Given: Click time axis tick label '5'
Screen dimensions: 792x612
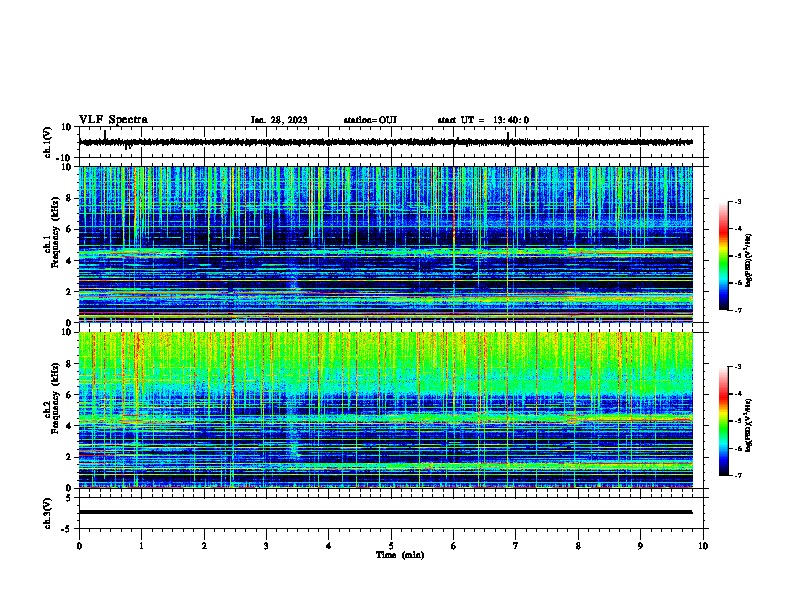Looking at the screenshot, I should [391, 545].
